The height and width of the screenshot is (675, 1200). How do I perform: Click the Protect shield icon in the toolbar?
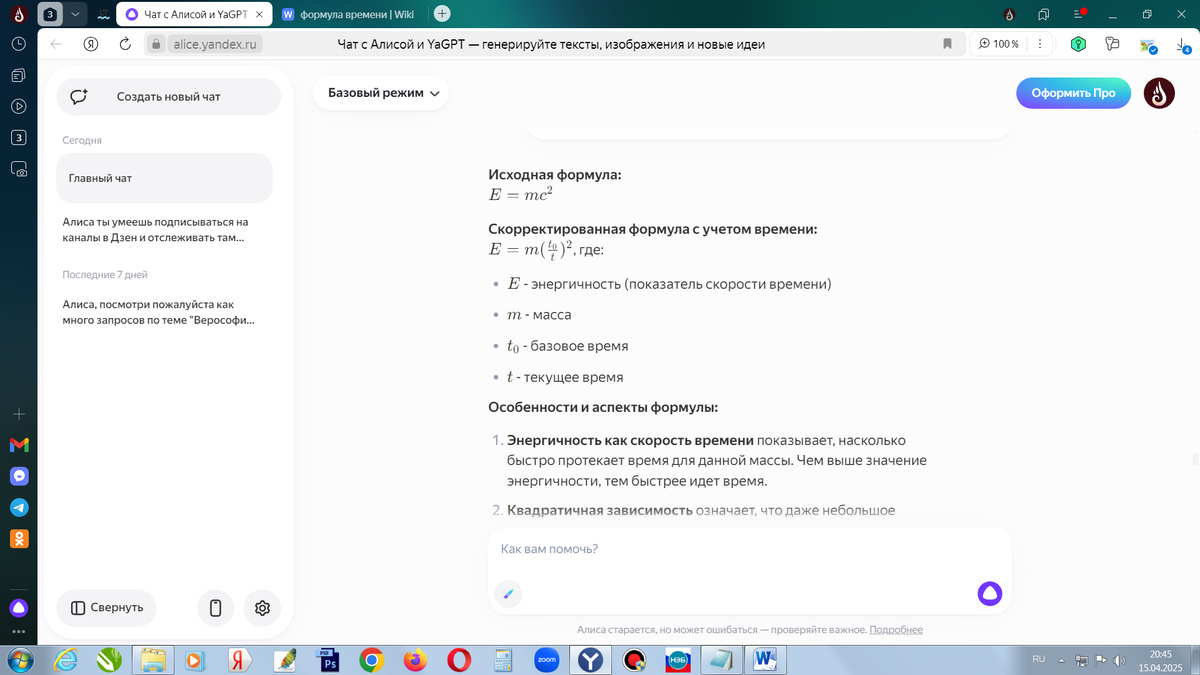coord(1077,44)
